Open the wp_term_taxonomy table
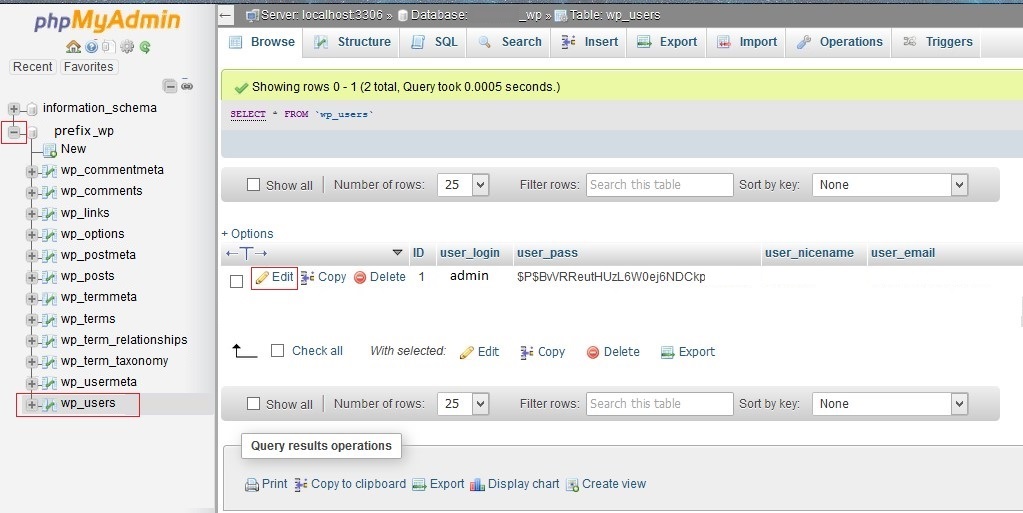This screenshot has width=1023, height=513. click(x=114, y=361)
